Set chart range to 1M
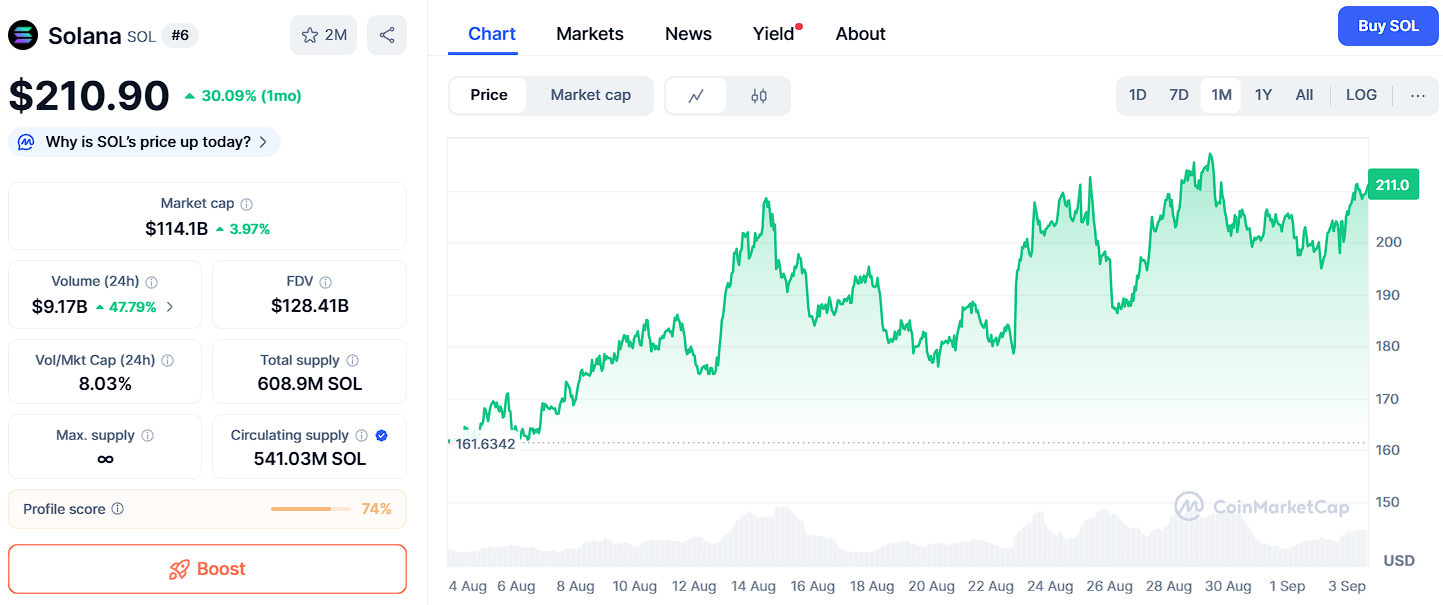Screen dimensions: 1443x605 point(1221,96)
